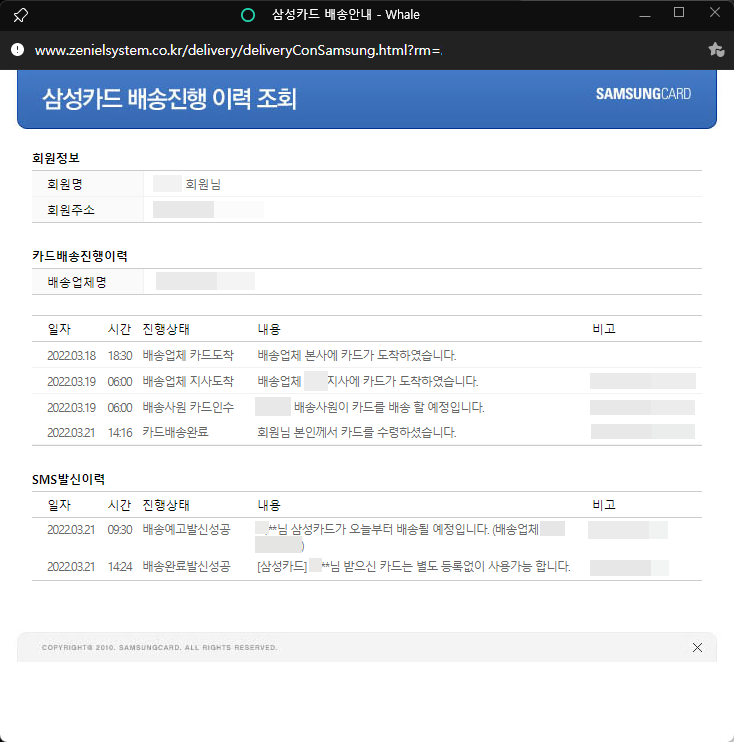
Task: Pin the Whale popup window
Action: (20, 15)
